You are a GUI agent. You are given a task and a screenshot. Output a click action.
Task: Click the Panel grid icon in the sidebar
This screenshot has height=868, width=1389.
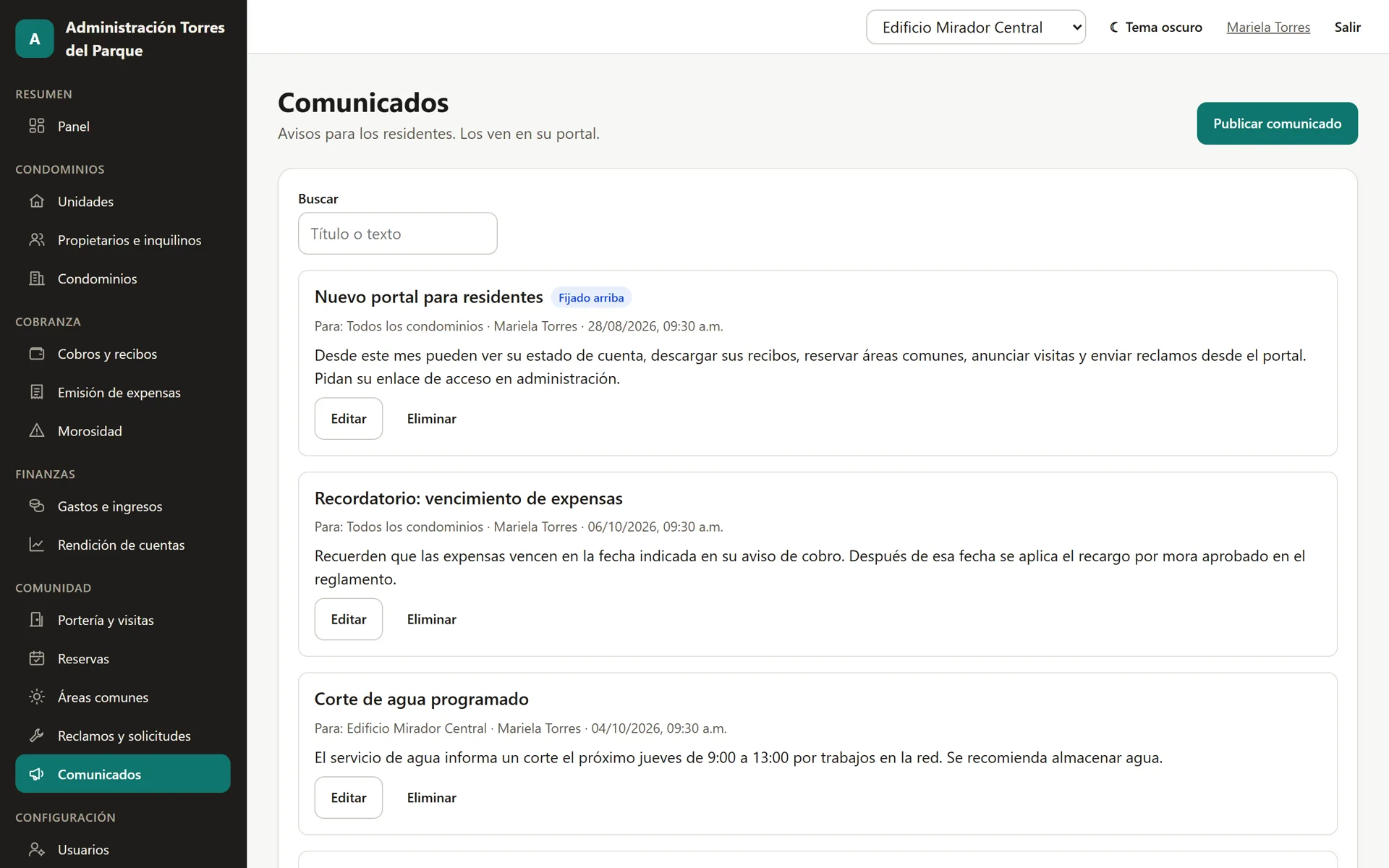pos(37,126)
